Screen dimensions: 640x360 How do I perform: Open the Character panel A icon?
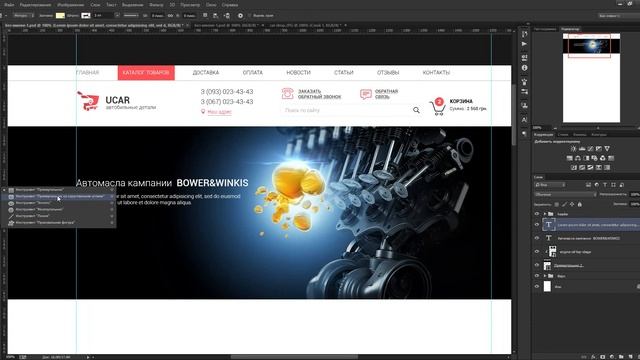tap(524, 120)
